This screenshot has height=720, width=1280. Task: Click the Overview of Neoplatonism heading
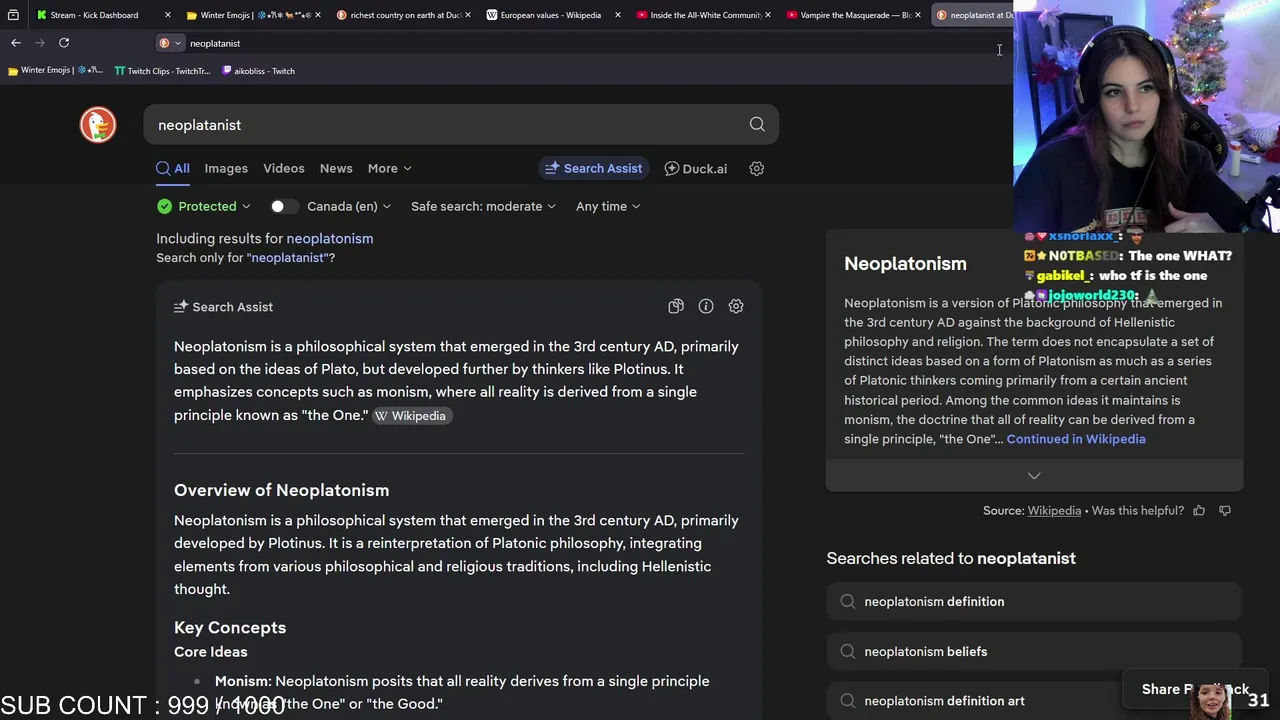pos(281,490)
